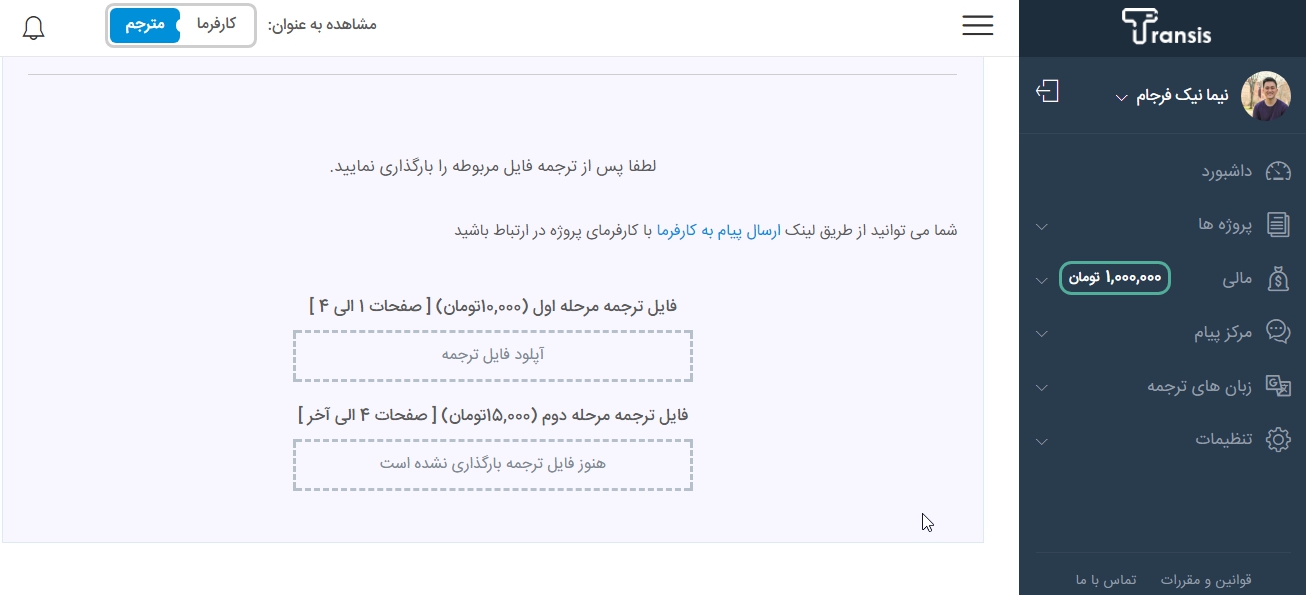The image size is (1306, 595).
Task: Open قوانین و مقررات footer link
Action: [x=1206, y=580]
